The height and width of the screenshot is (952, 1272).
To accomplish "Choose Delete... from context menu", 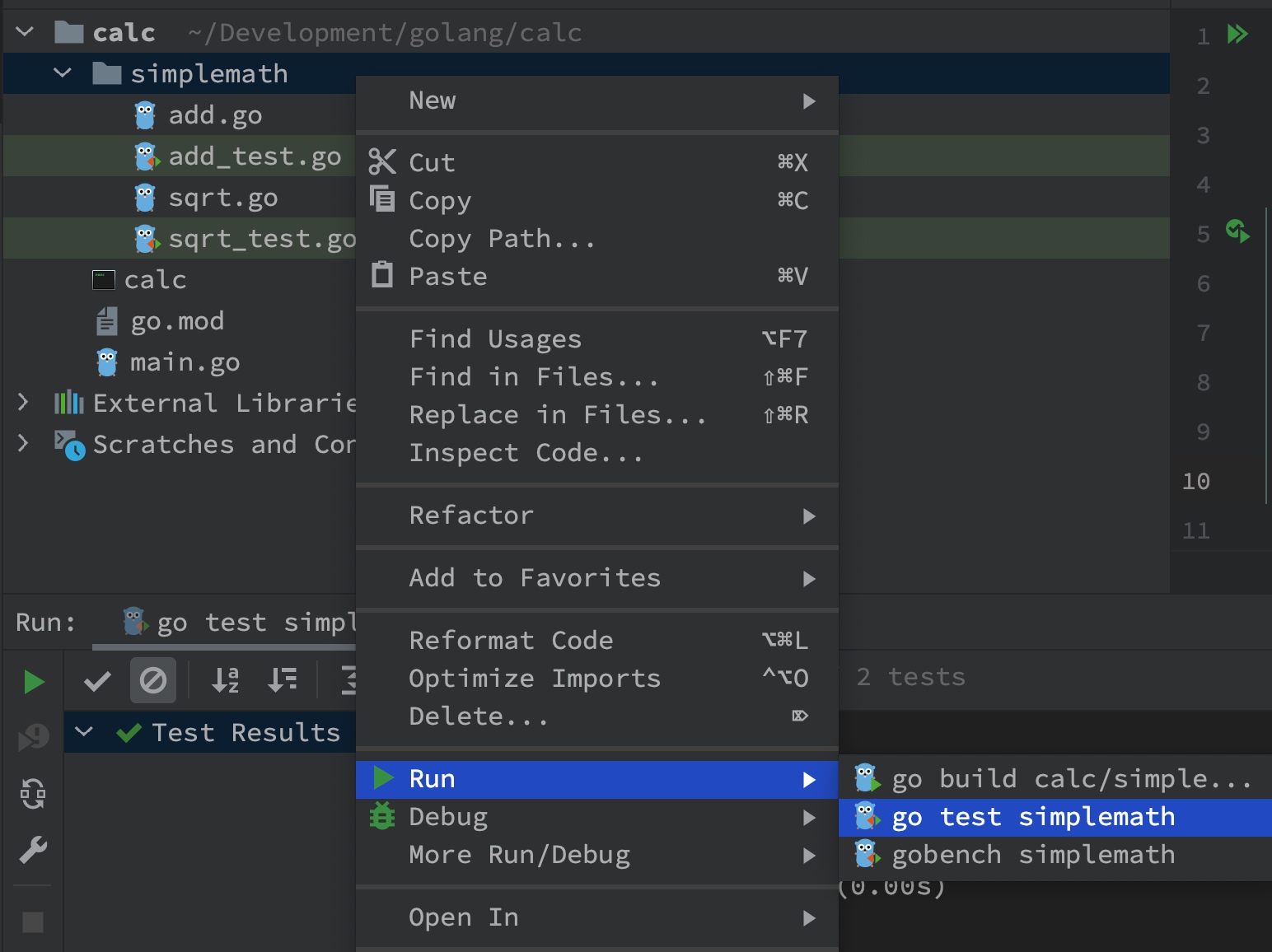I will point(597,716).
